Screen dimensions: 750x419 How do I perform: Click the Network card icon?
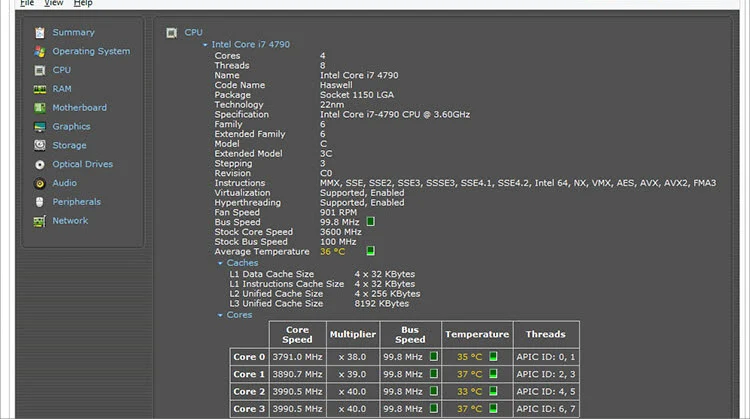click(40, 221)
